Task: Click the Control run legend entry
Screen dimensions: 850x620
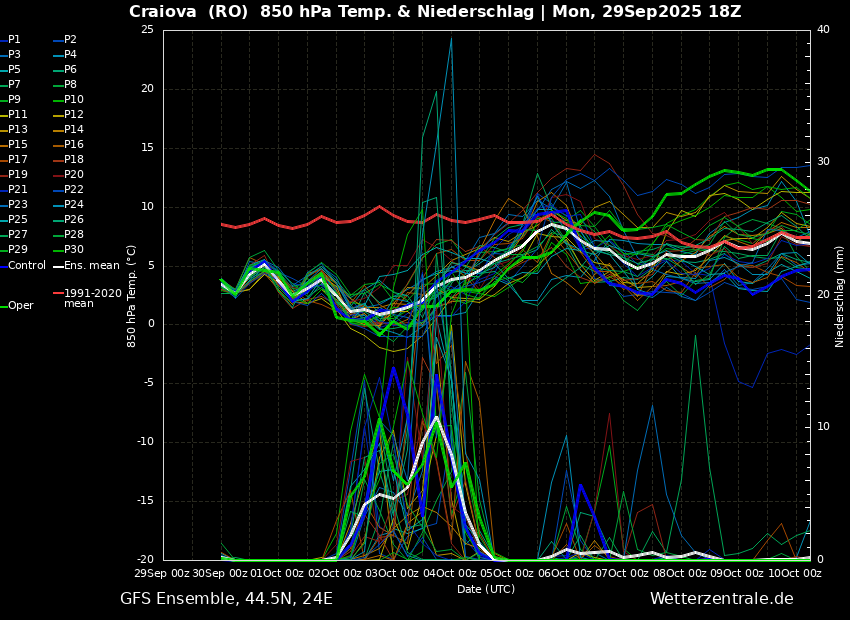Action: tap(27, 265)
